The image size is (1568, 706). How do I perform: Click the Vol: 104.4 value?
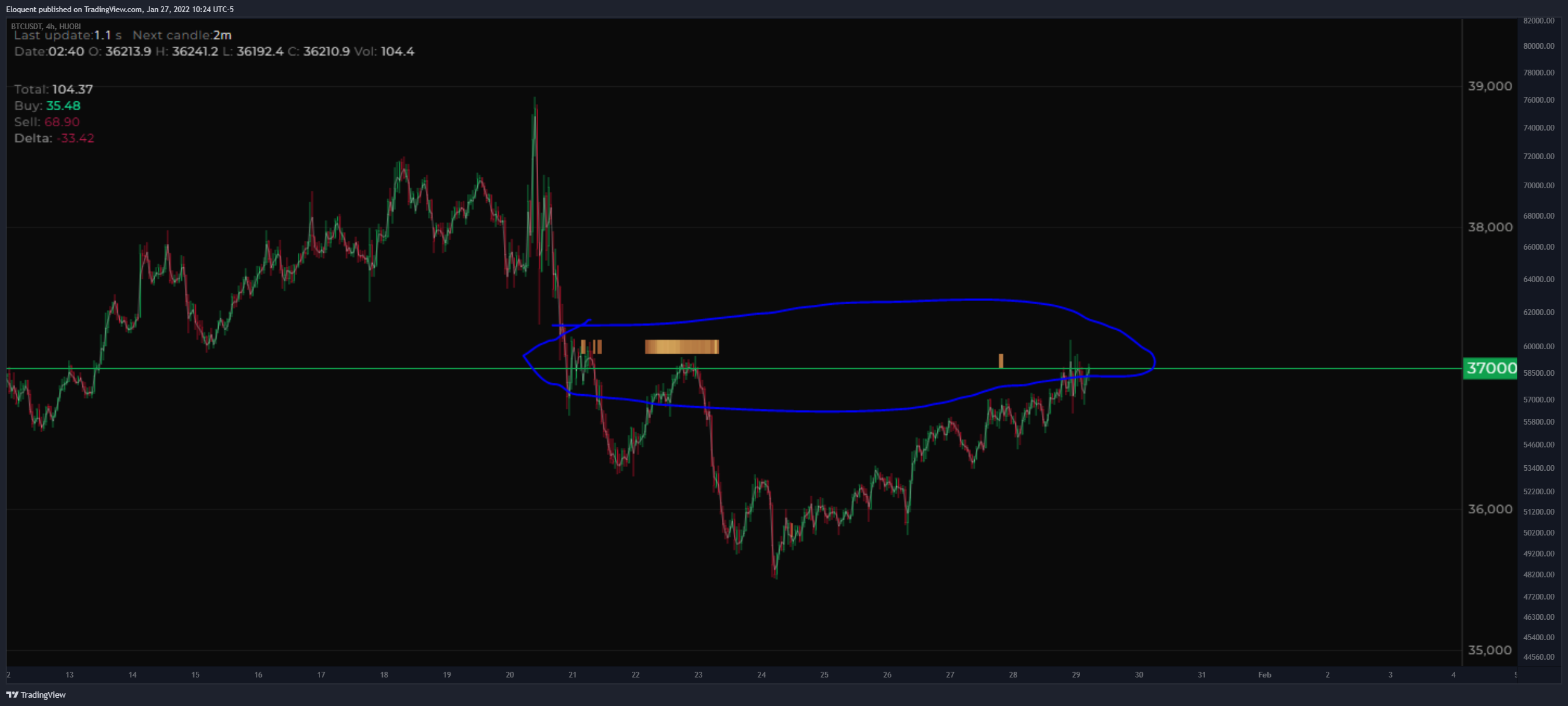click(384, 51)
